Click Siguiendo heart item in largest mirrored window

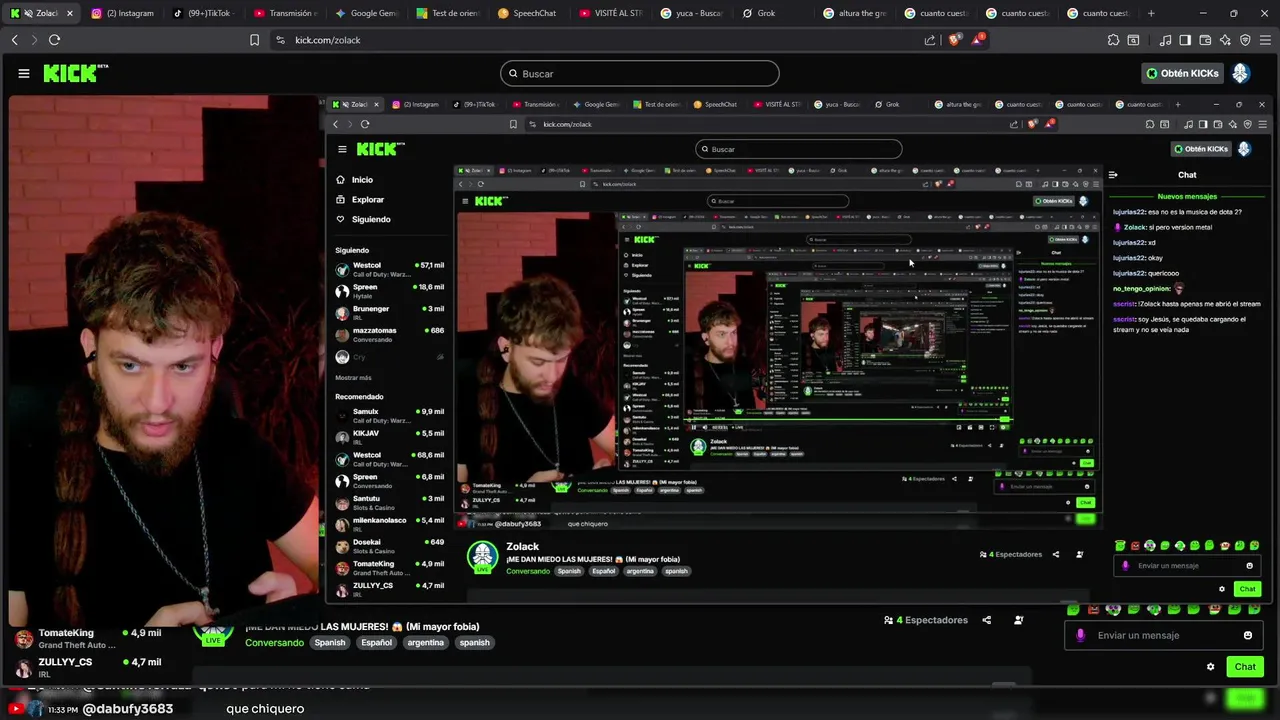point(363,219)
